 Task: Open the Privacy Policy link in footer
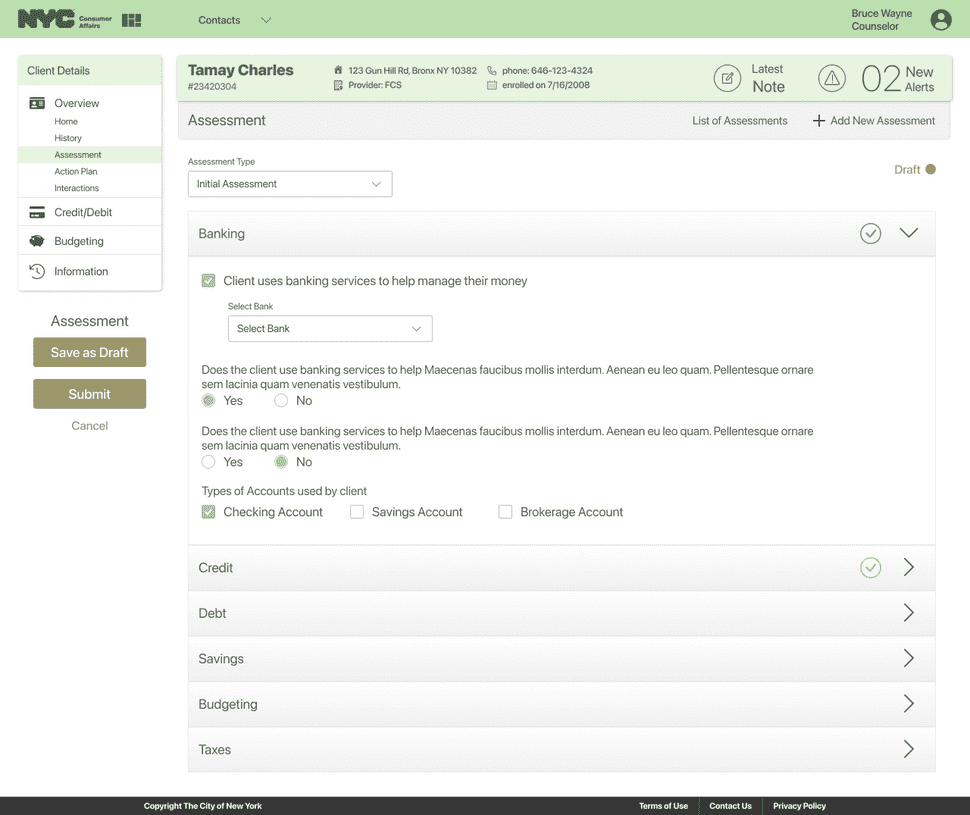[x=798, y=806]
